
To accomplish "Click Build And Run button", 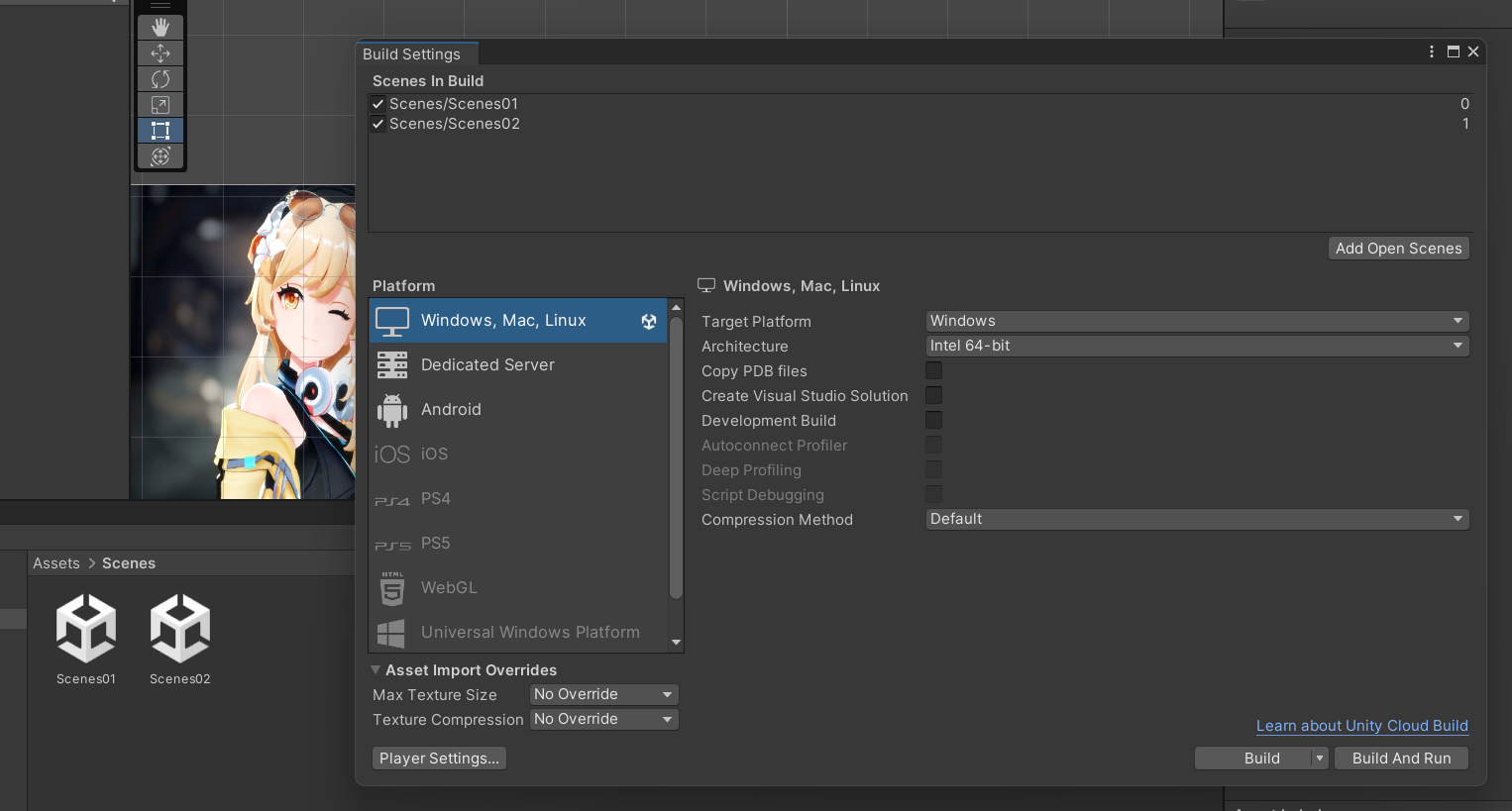I will [1401, 759].
